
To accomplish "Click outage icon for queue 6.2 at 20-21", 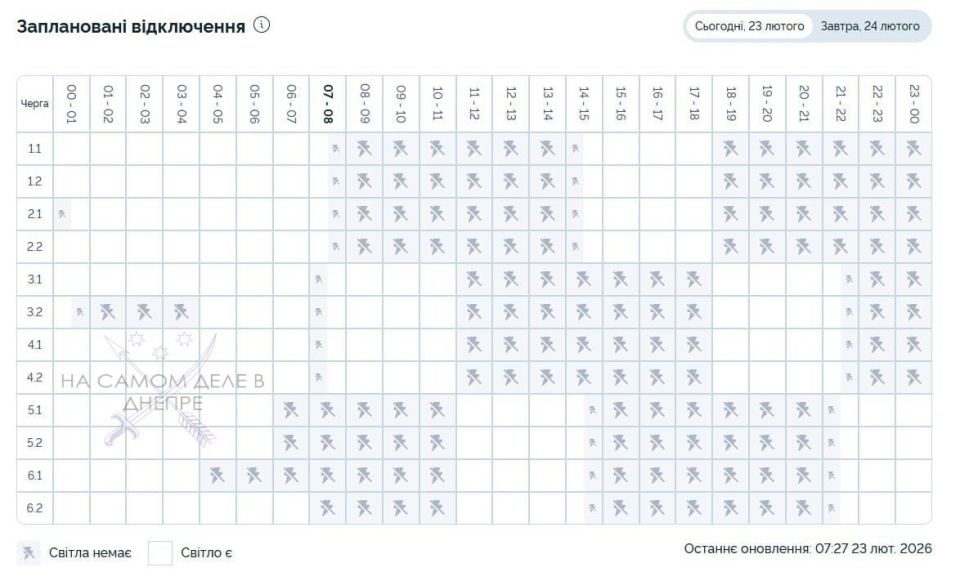I will click(x=804, y=508).
